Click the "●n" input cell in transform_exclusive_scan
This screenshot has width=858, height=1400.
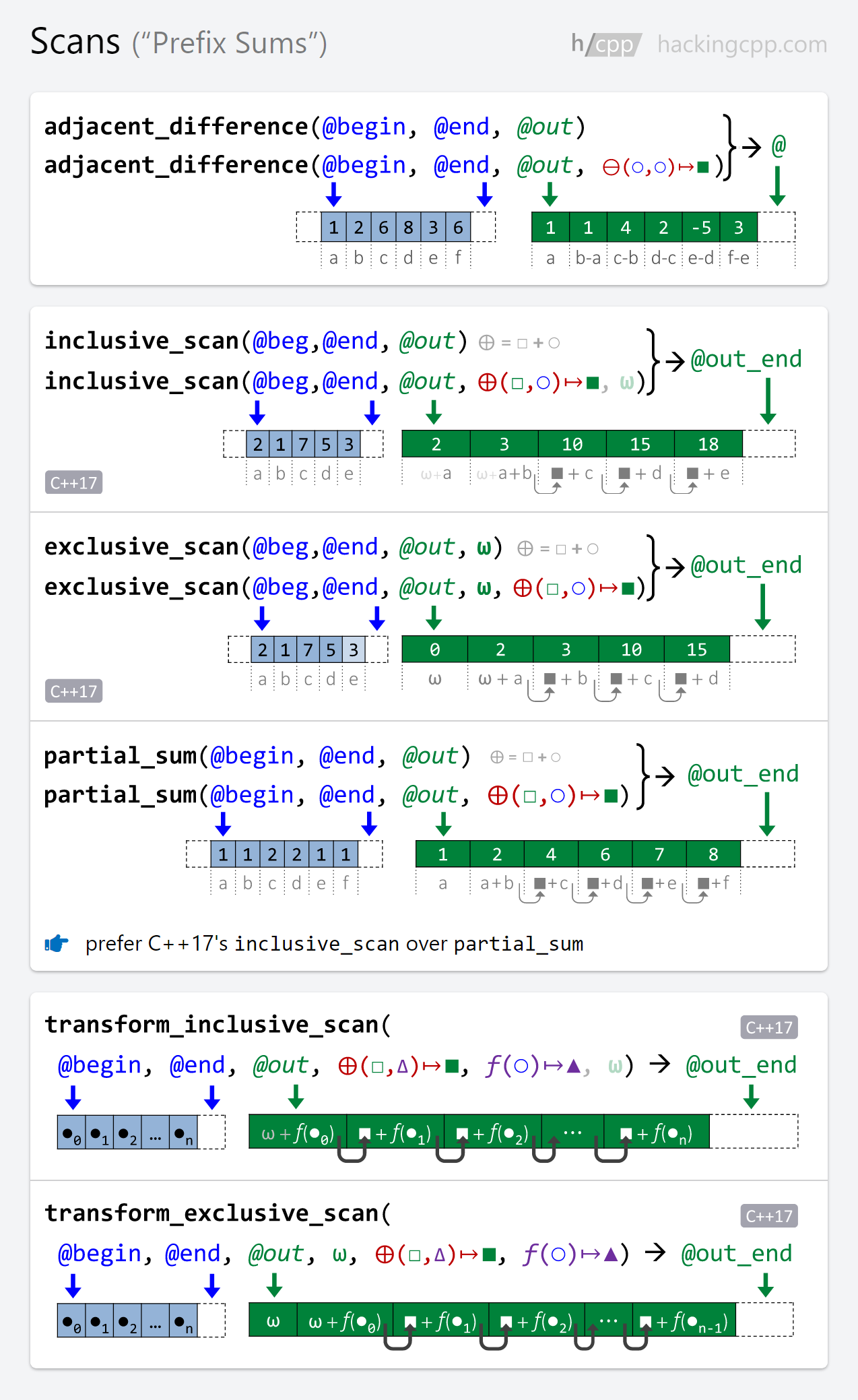point(183,1321)
